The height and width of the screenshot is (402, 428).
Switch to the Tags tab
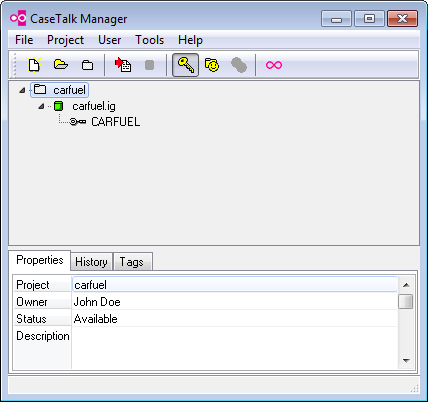pos(132,262)
